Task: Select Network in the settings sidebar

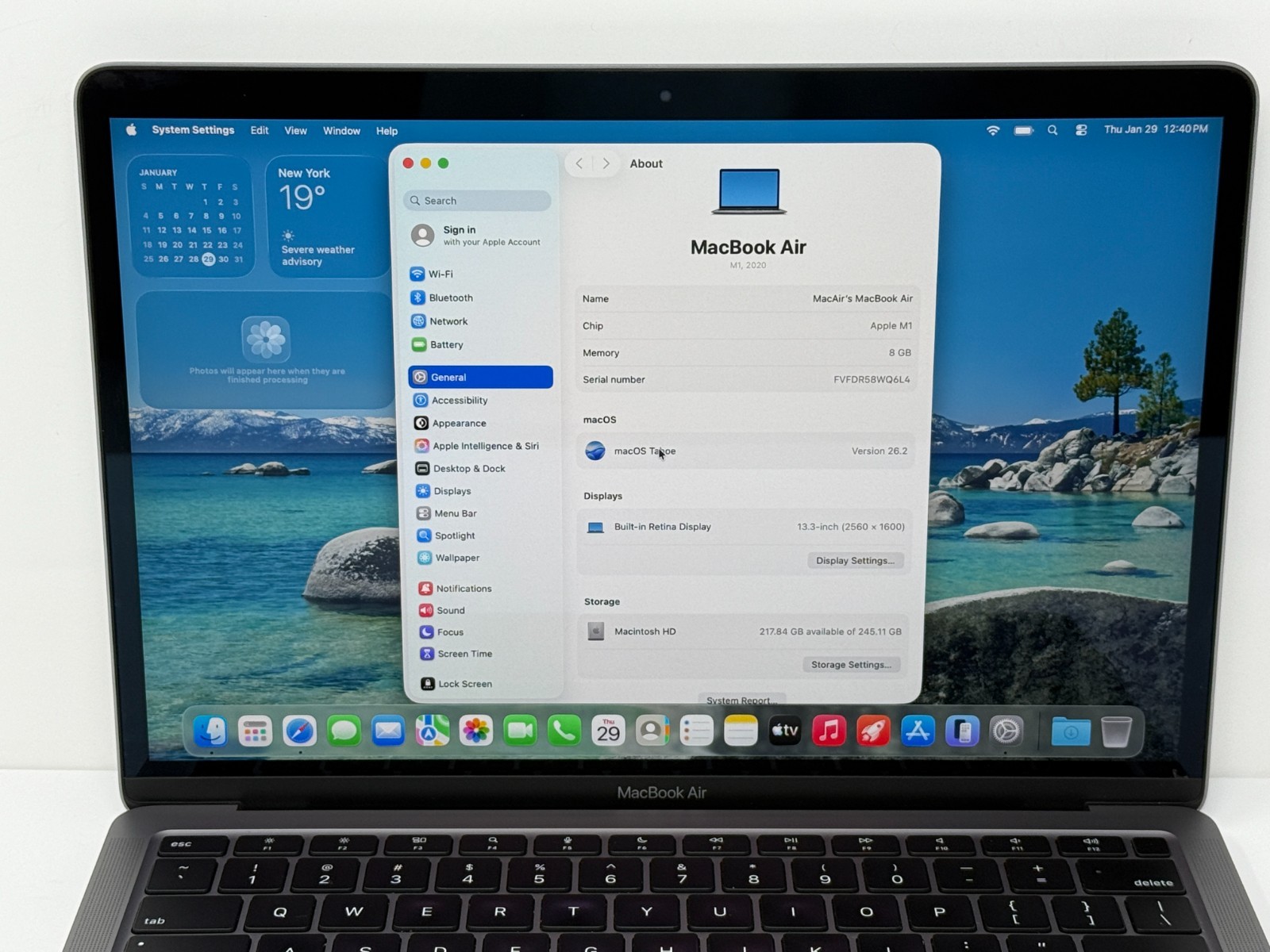Action: [480, 321]
